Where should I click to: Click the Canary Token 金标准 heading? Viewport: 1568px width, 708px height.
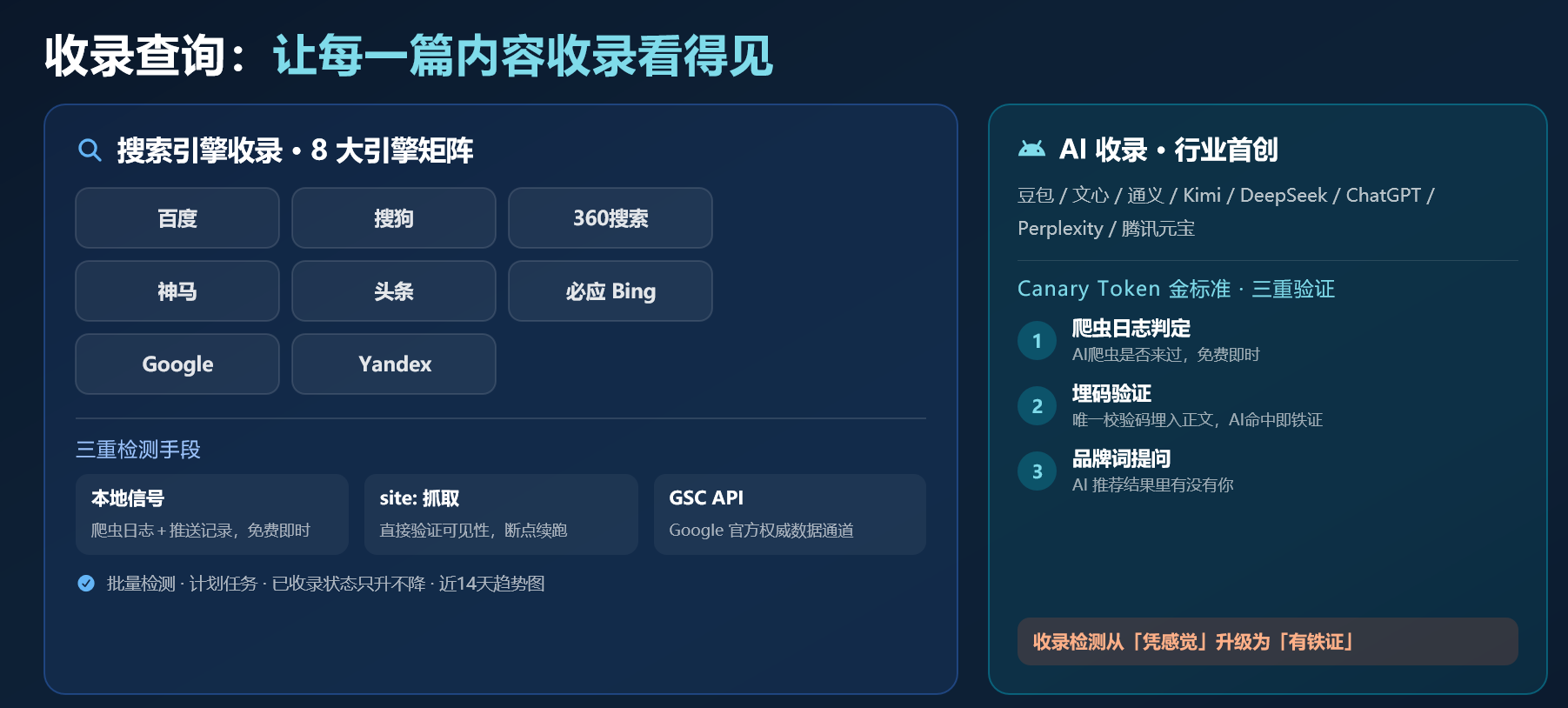[x=1176, y=289]
